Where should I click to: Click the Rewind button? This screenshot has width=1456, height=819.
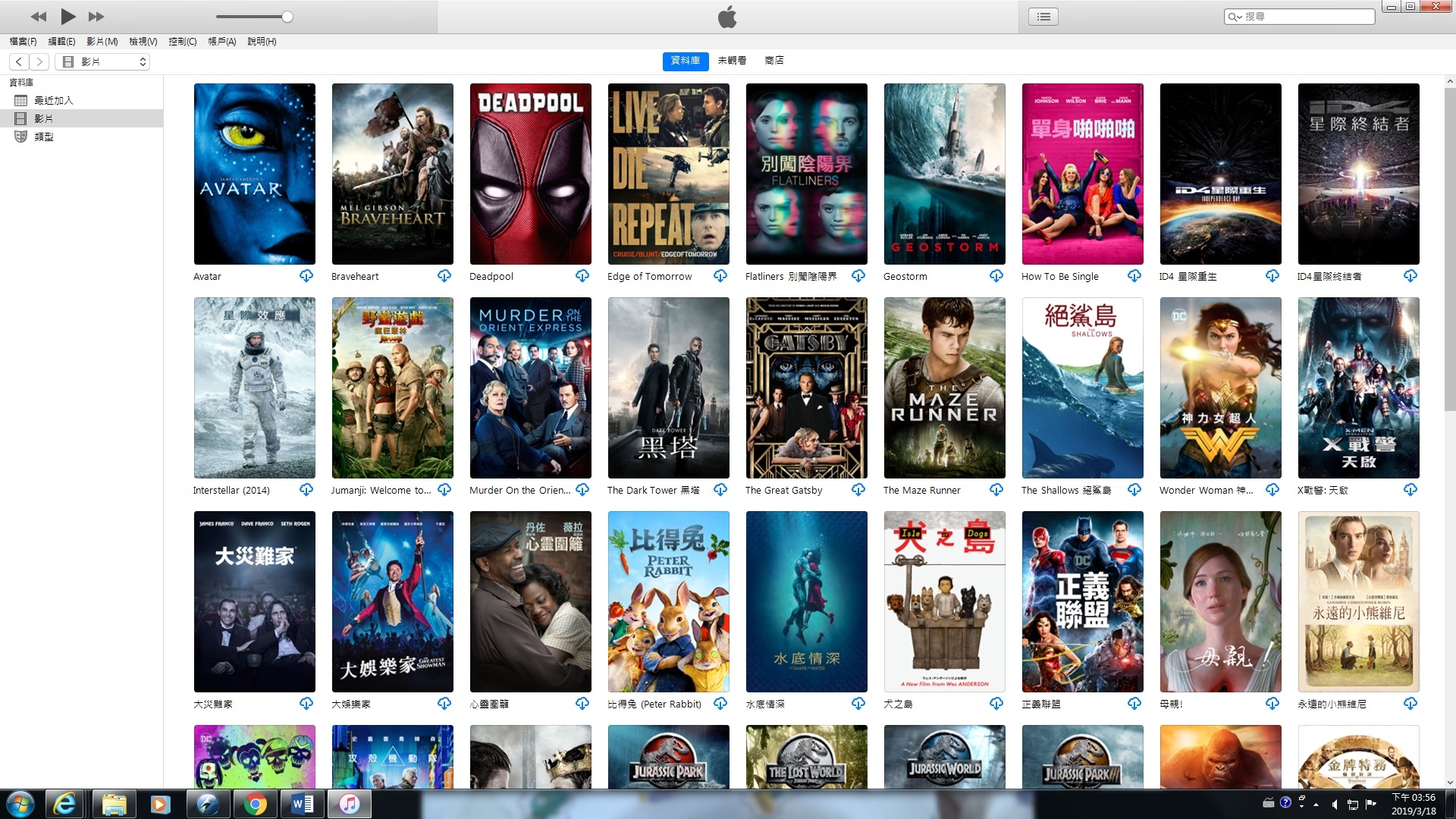click(x=39, y=17)
